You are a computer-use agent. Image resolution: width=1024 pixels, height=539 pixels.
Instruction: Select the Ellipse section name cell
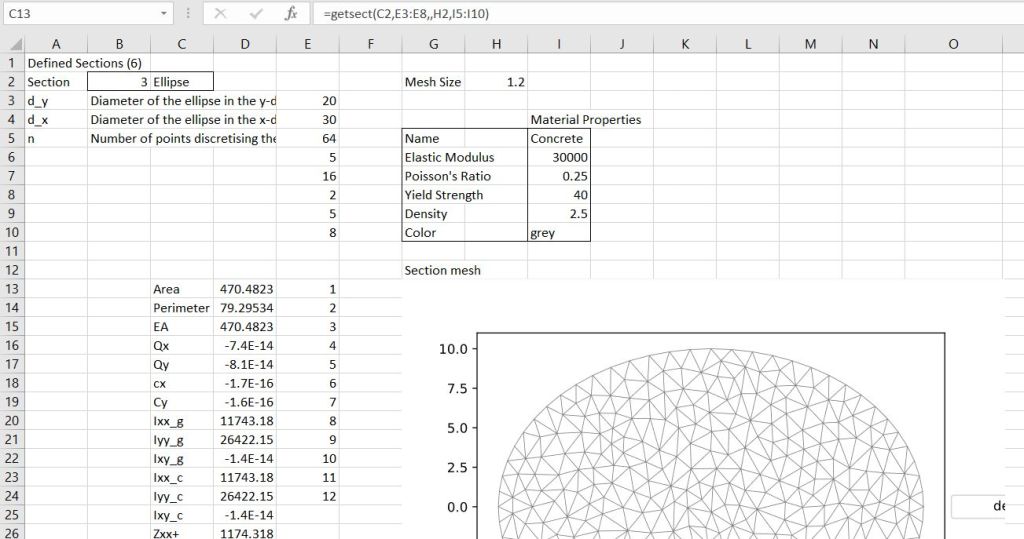coord(181,82)
